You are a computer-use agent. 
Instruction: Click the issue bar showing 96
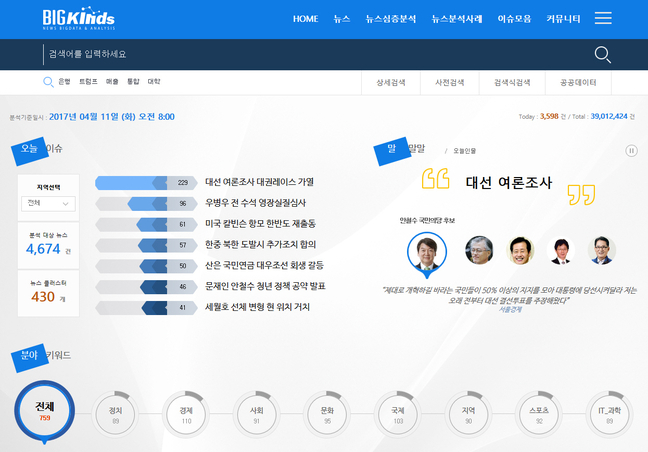[146, 203]
